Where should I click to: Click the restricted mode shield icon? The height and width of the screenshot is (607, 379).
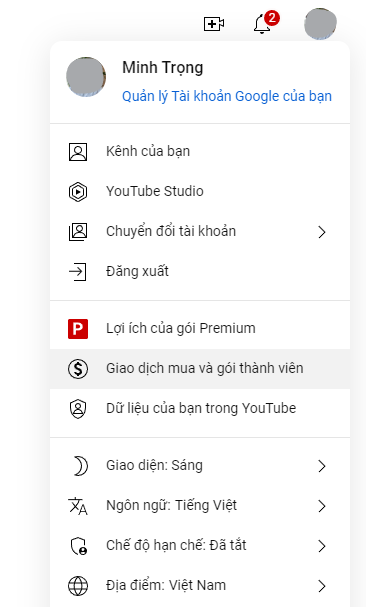coord(79,546)
